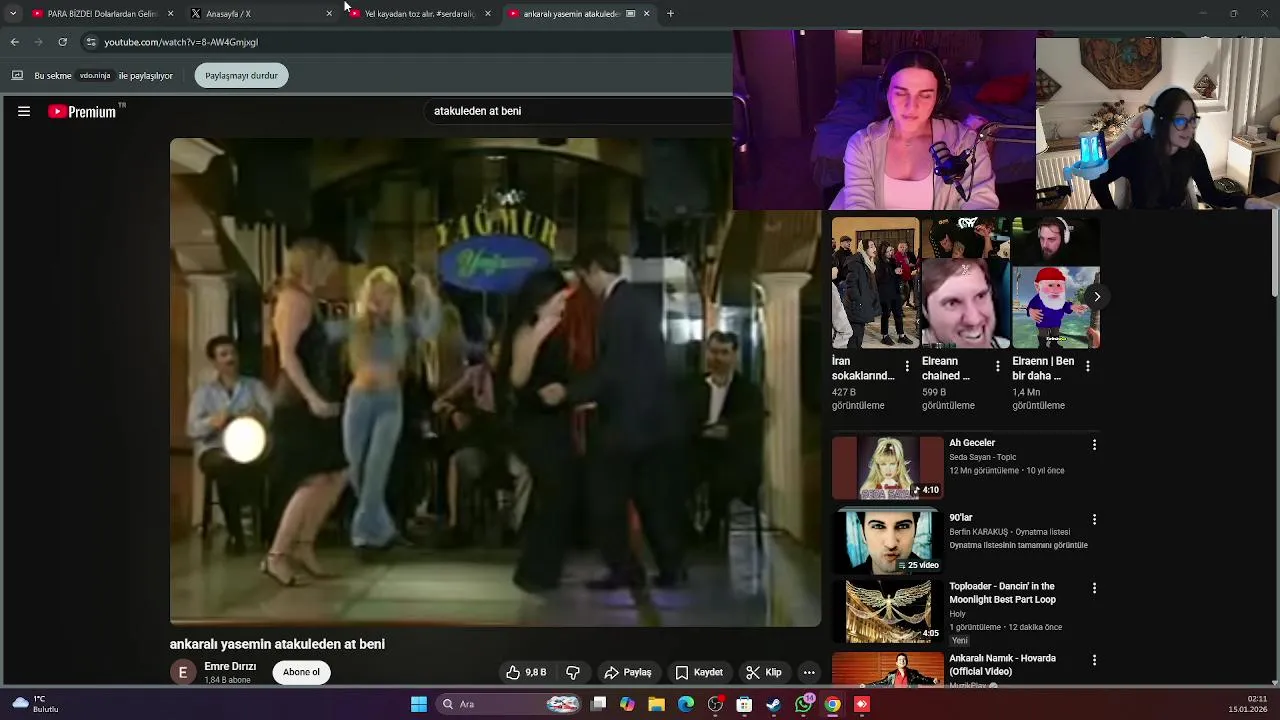1280x720 pixels.
Task: Open weather widget showing Bulutlu
Action: click(35, 704)
